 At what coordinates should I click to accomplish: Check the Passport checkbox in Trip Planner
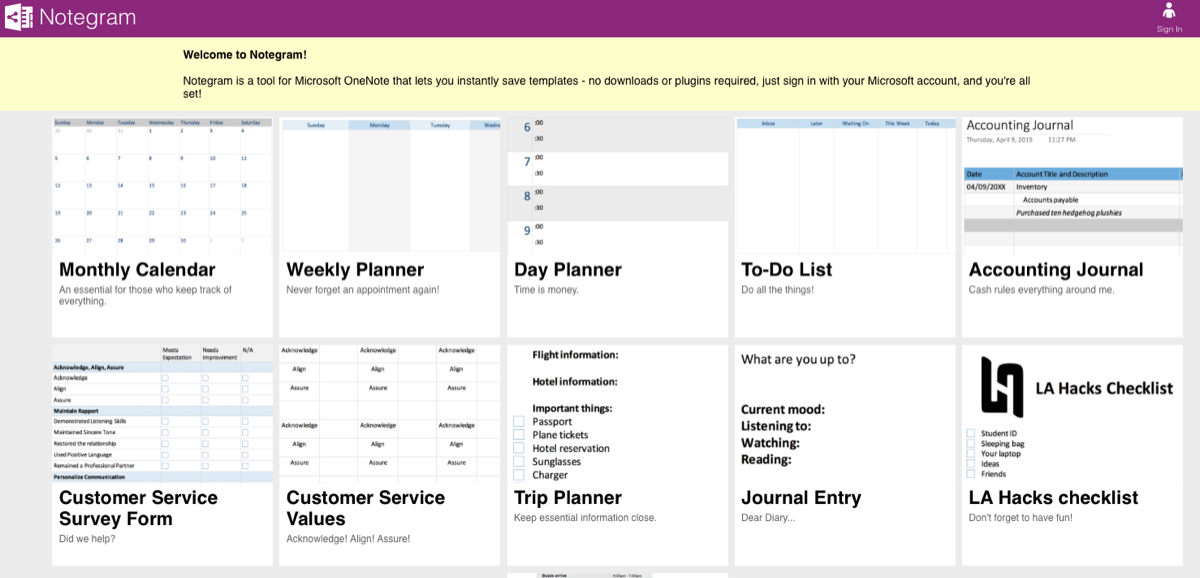[519, 422]
